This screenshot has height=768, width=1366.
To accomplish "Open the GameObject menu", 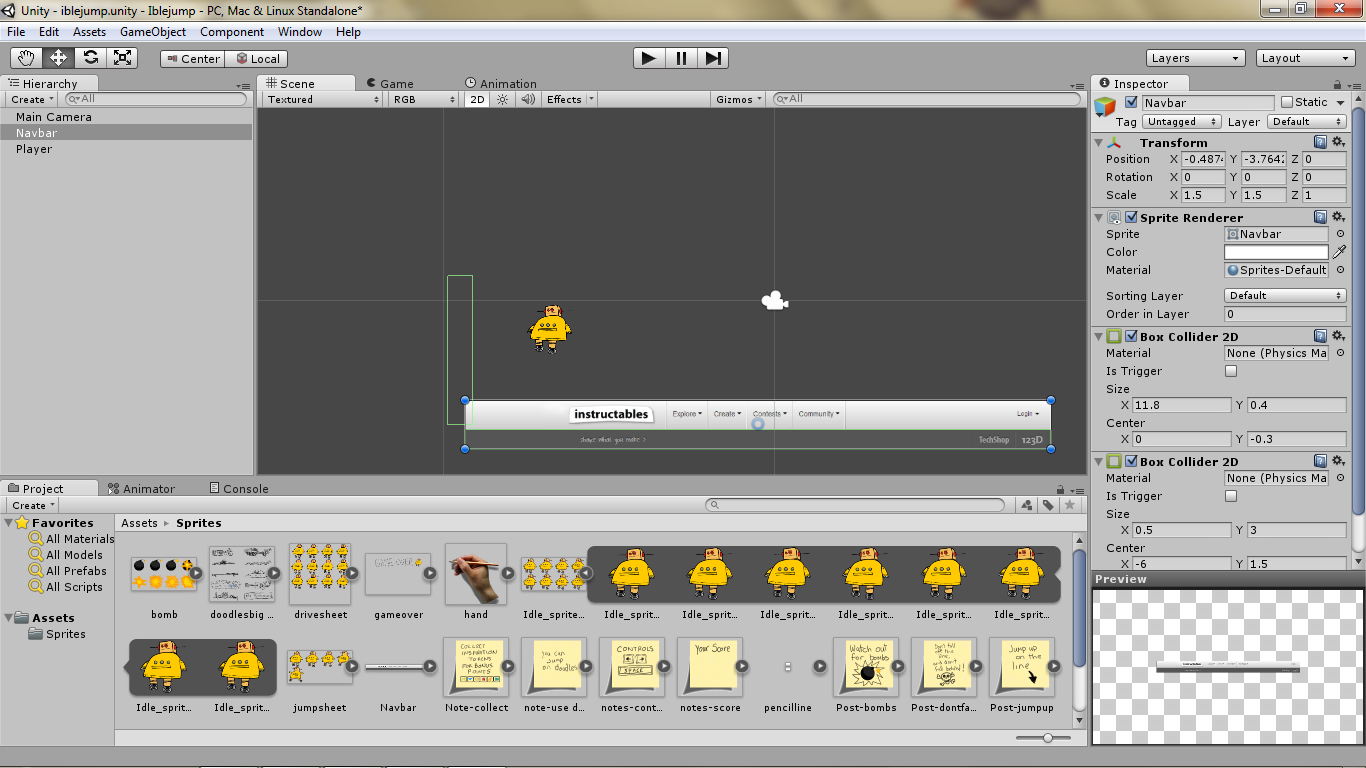I will (x=153, y=31).
